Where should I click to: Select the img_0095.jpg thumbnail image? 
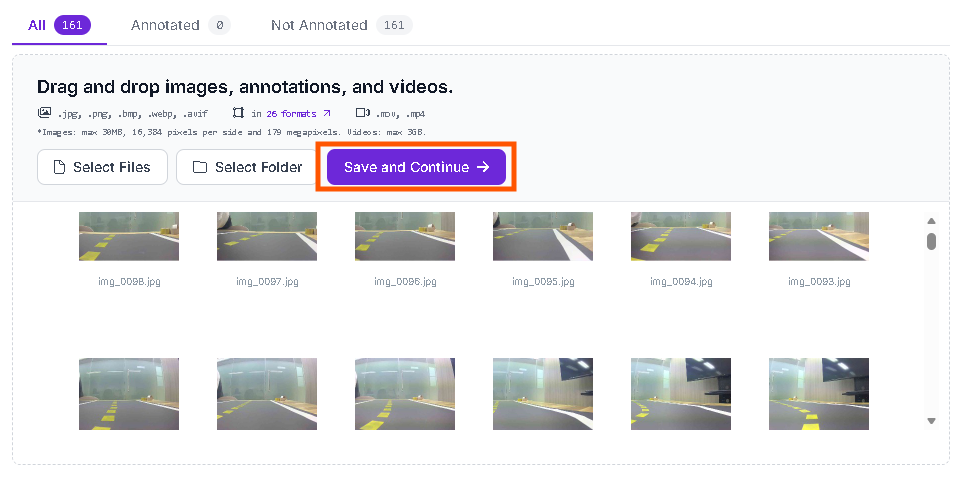coord(543,236)
